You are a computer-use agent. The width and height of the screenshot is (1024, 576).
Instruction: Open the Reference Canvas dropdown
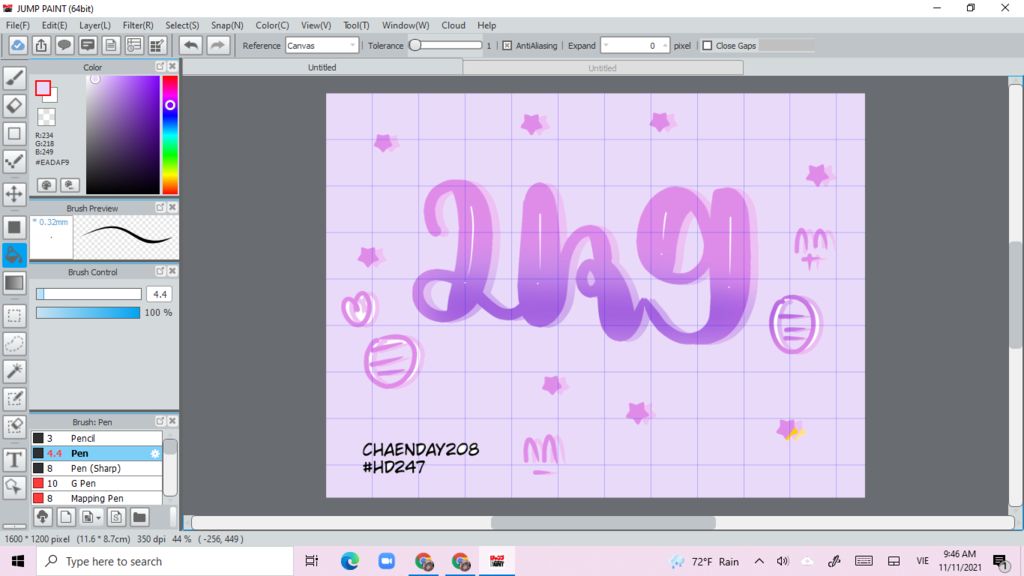pyautogui.click(x=322, y=46)
